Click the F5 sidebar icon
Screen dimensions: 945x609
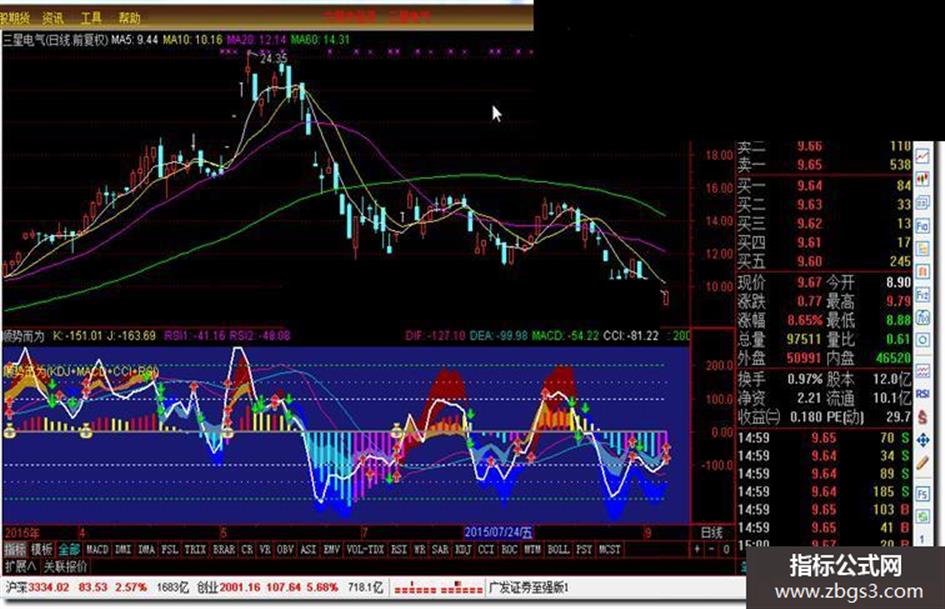tap(923, 494)
